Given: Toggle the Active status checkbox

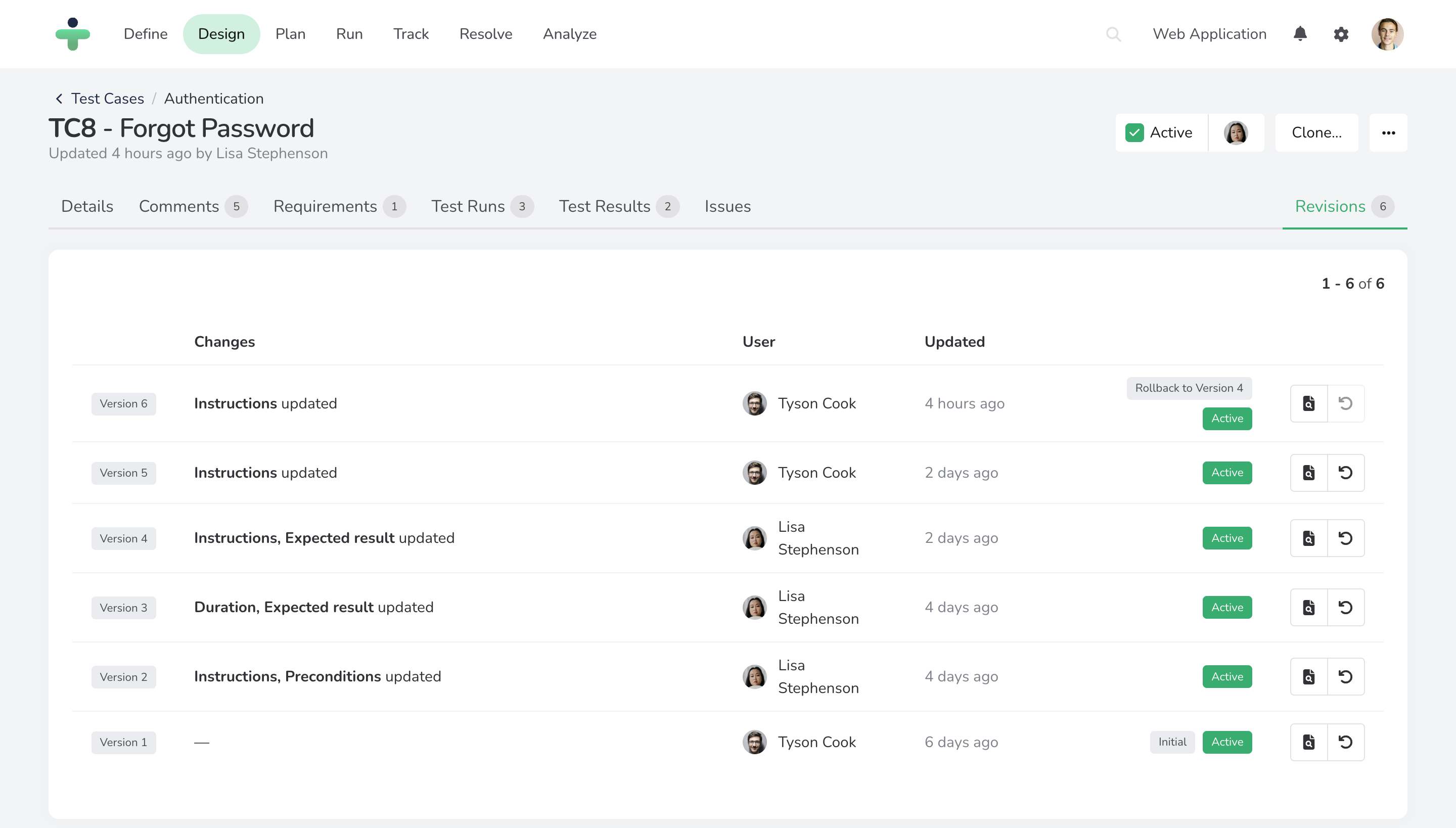Looking at the screenshot, I should point(1134,132).
